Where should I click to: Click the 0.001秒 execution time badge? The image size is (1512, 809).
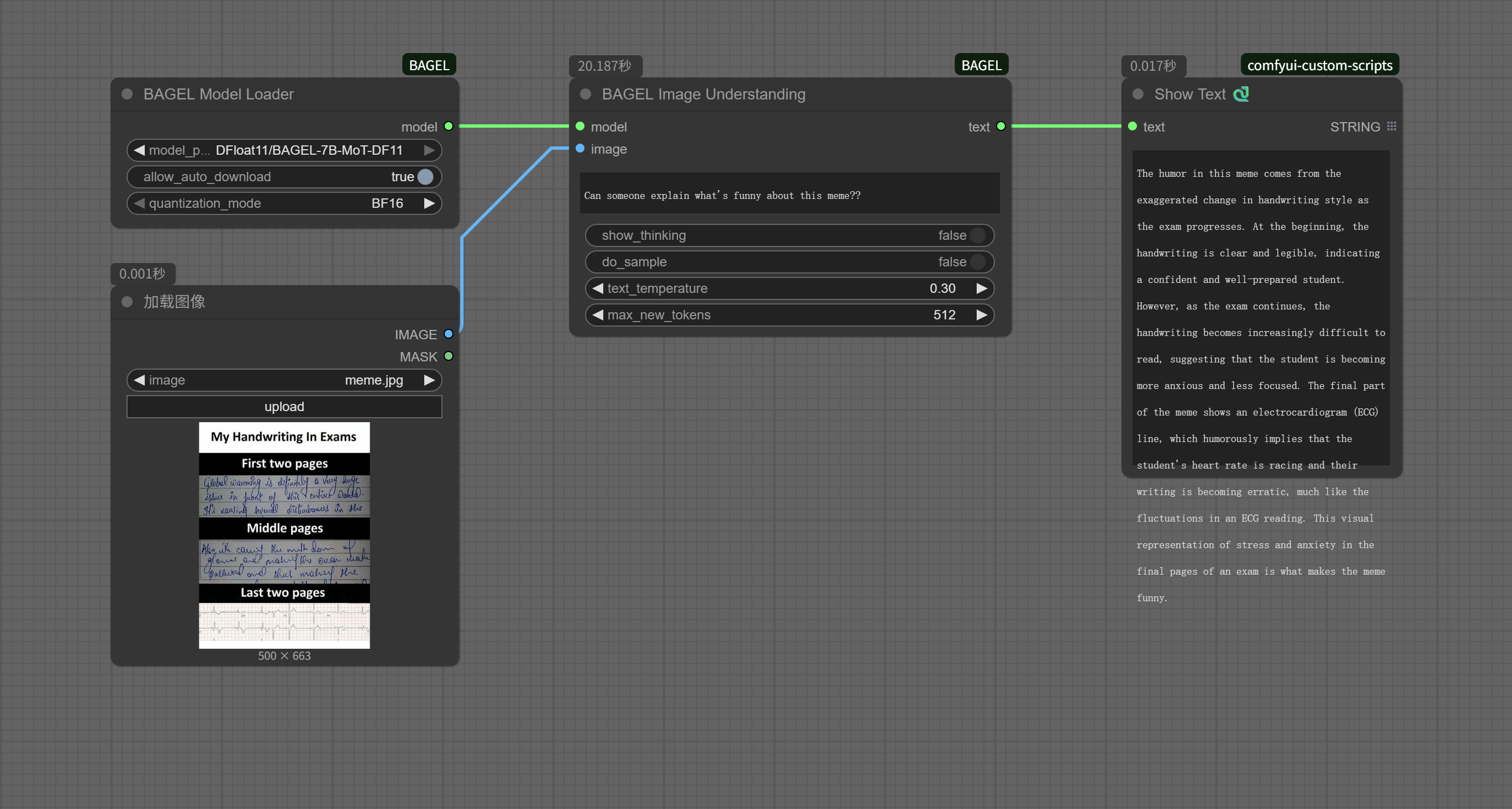143,274
